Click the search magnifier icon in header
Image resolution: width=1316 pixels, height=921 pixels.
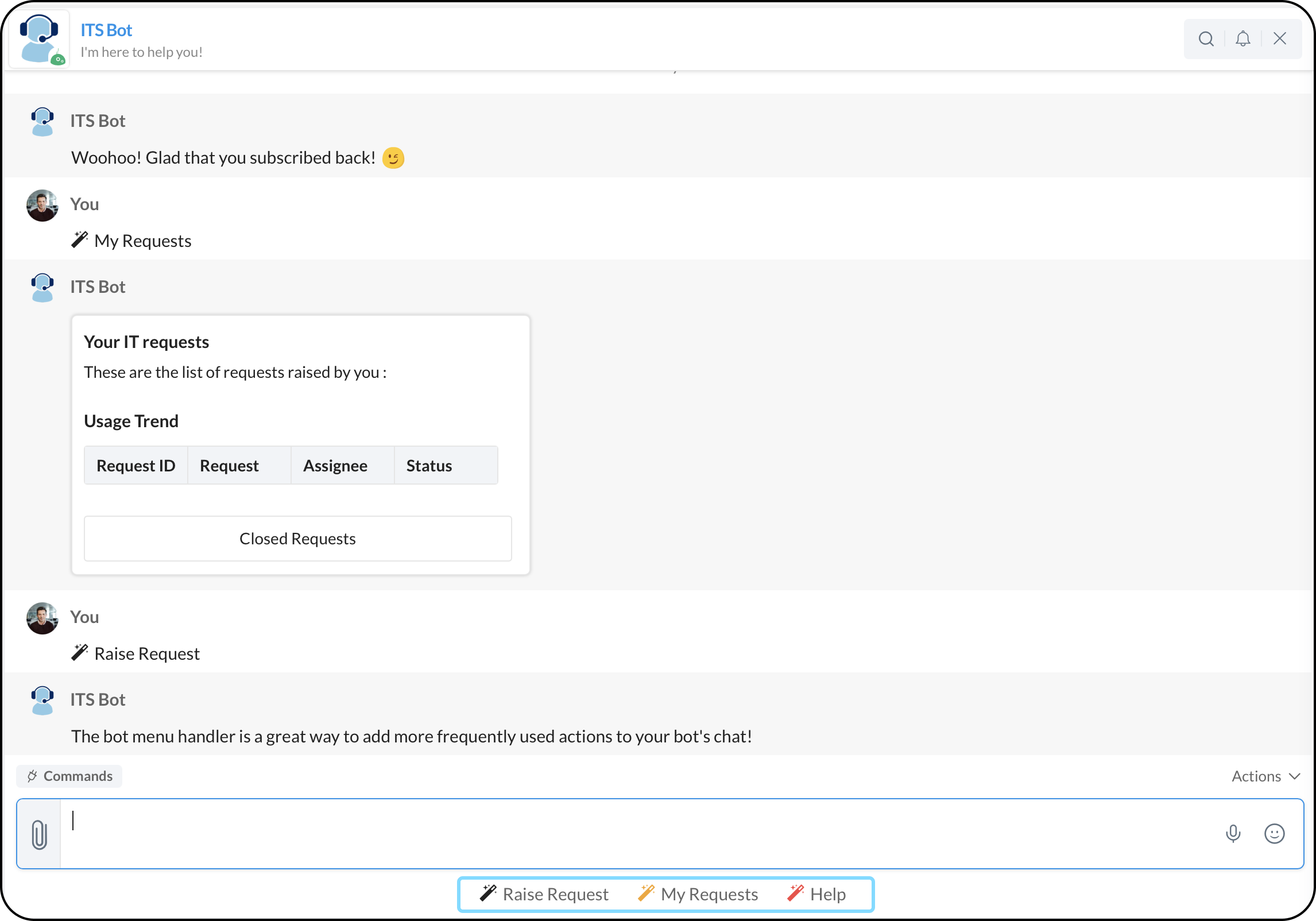click(1206, 39)
